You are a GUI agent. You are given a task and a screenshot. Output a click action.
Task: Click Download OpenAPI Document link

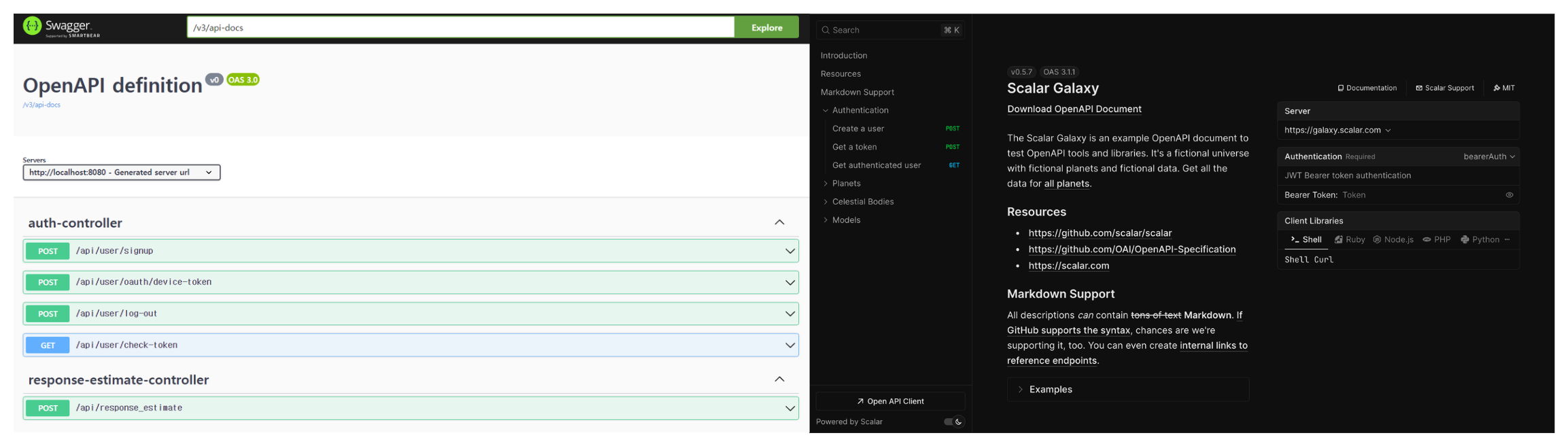1074,109
